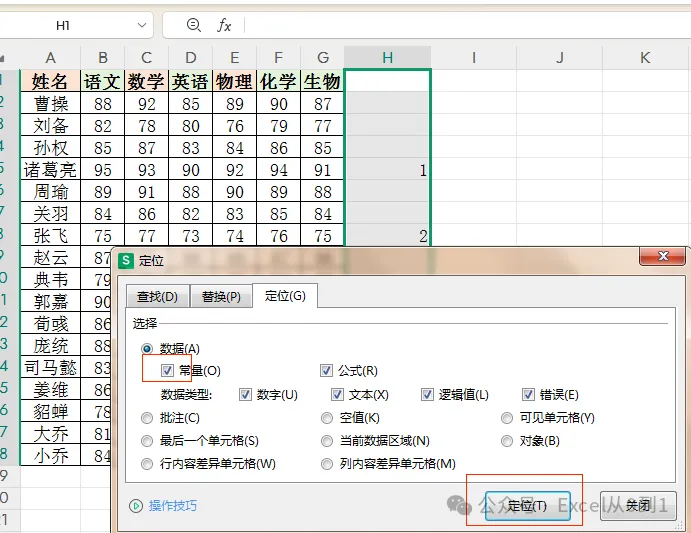Click the cell containing 孙权
Image resolution: width=691 pixels, height=533 pixels.
(50, 148)
